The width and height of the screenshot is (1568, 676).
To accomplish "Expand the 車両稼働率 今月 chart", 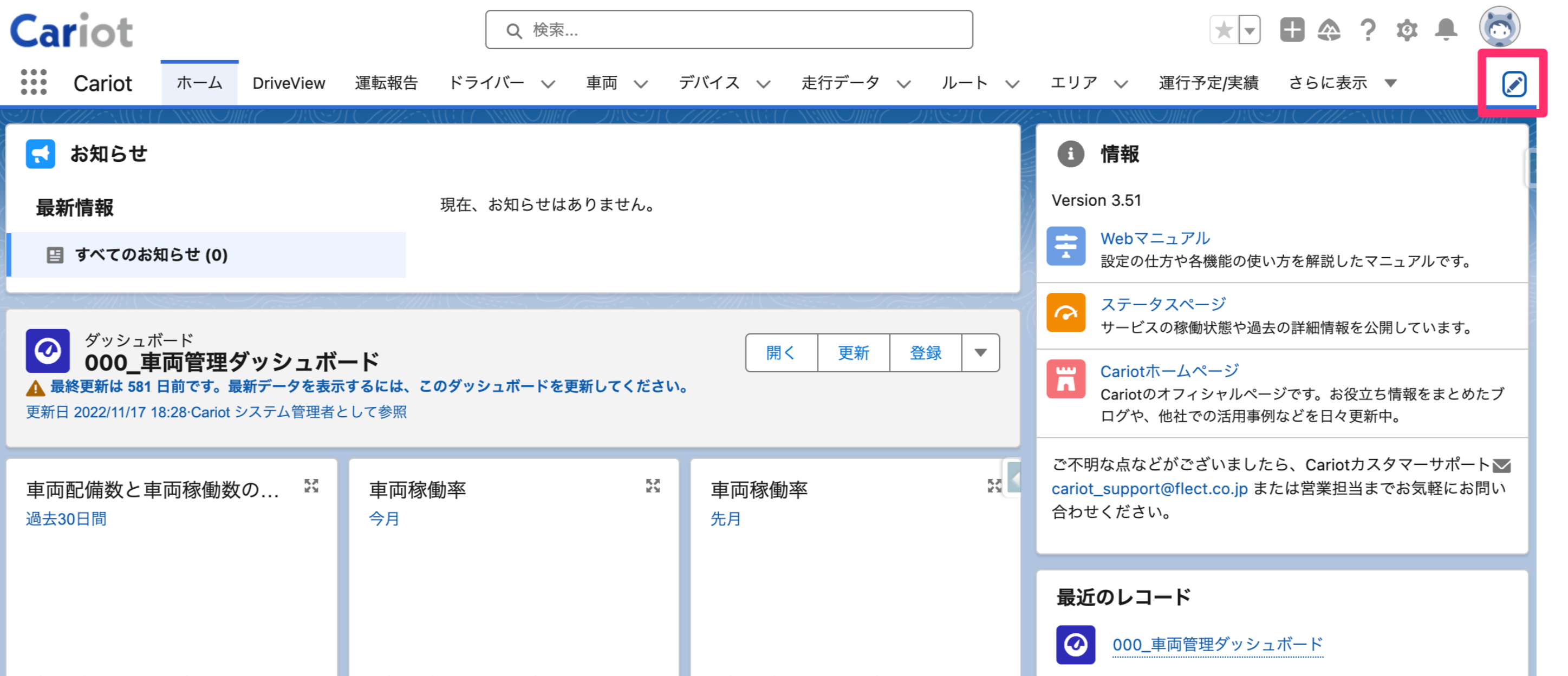I will click(x=653, y=485).
